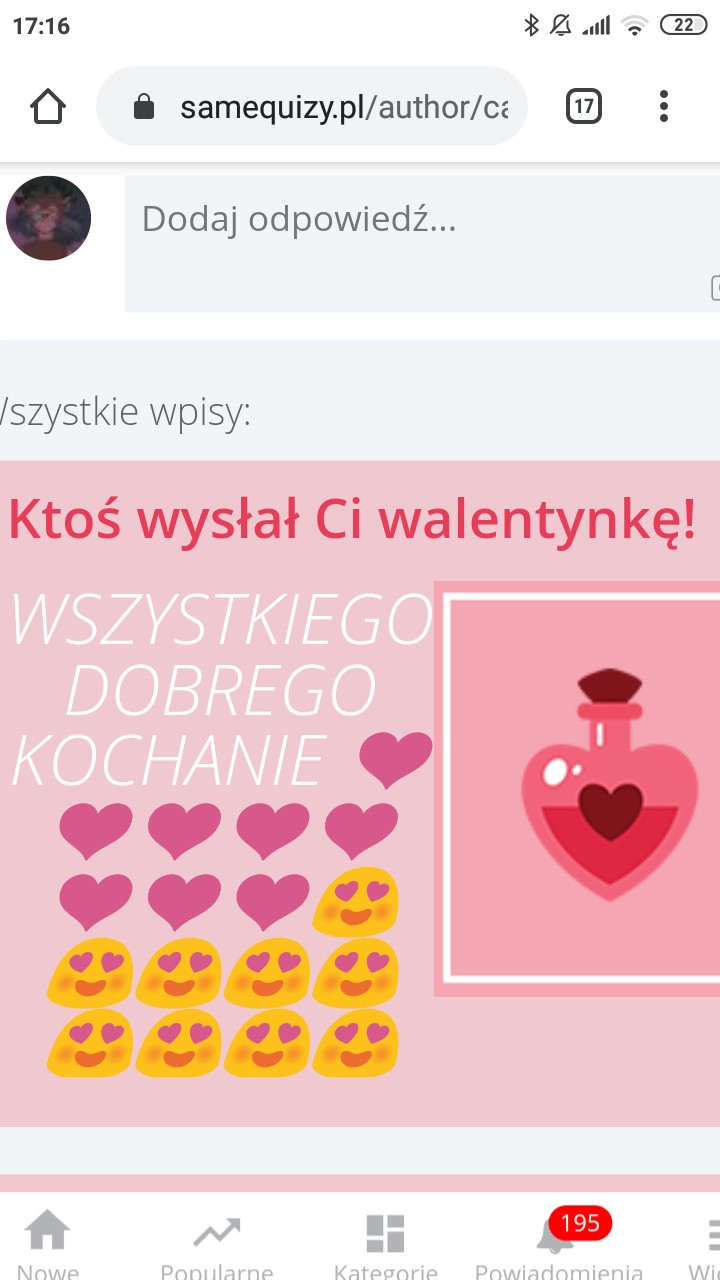
Task: Focus the samequizy.pl address bar
Action: tap(312, 106)
